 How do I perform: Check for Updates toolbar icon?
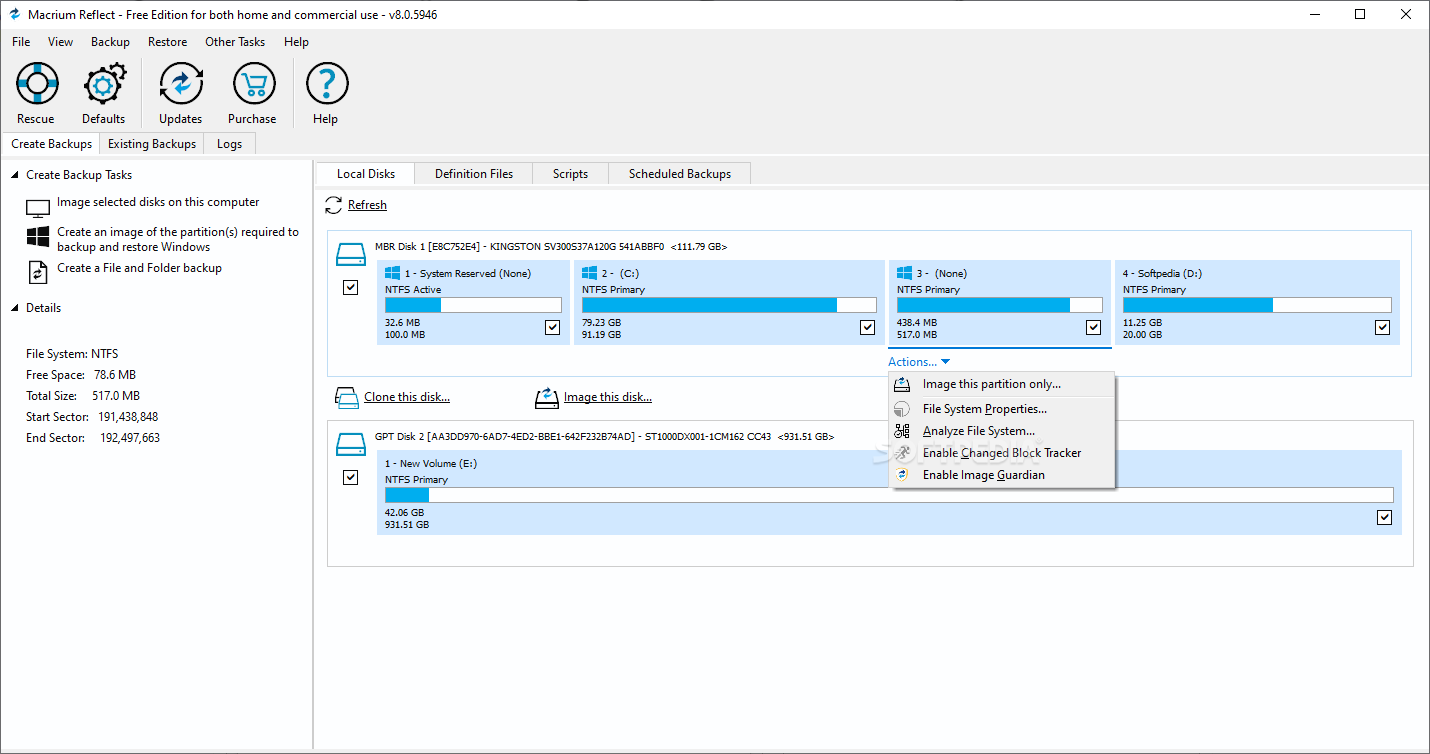pos(181,84)
